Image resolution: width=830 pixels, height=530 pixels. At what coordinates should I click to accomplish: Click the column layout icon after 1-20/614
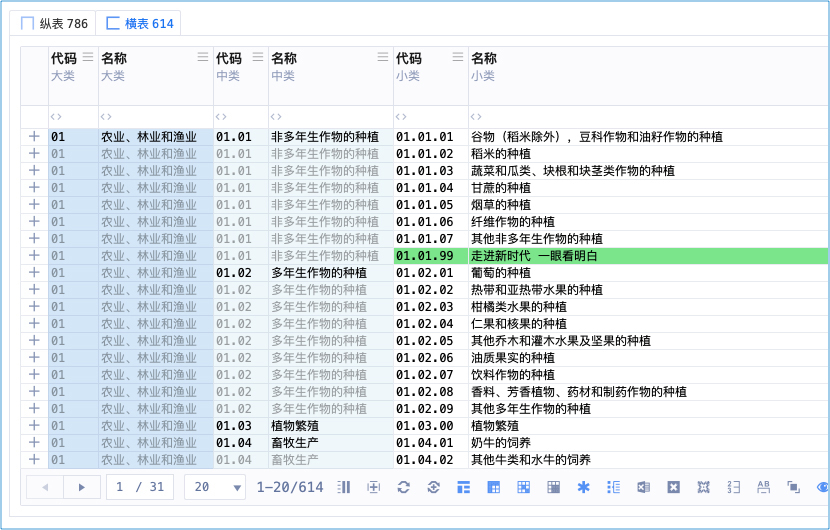tap(344, 487)
